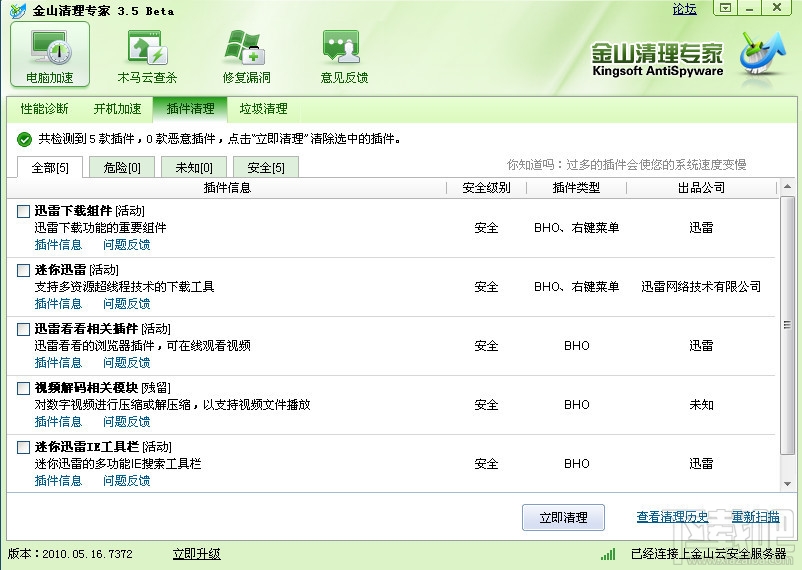Click the title bar app icon

[x=18, y=10]
